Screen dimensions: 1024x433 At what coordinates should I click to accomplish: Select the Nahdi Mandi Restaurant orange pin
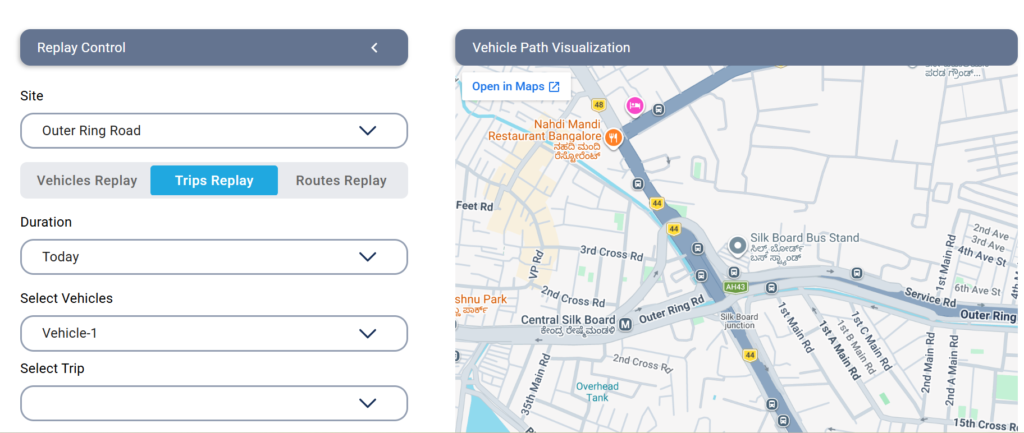pyautogui.click(x=613, y=137)
